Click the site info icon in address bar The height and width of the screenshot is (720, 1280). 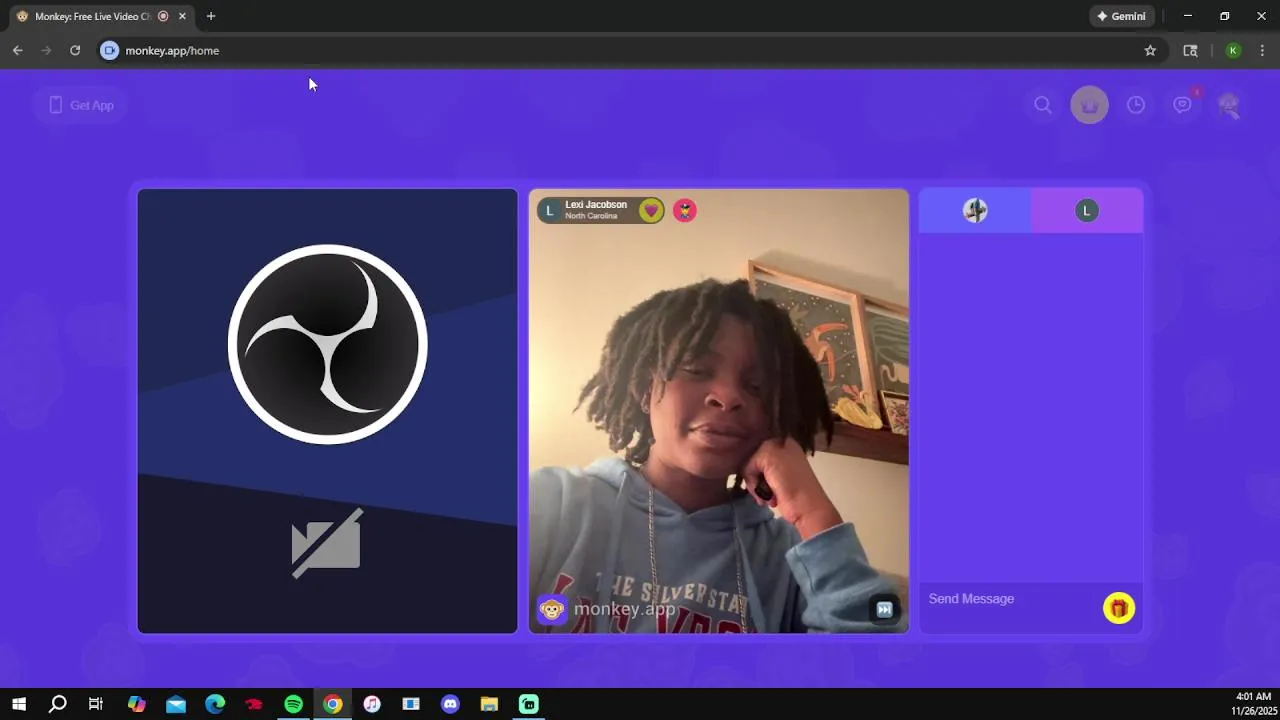110,50
